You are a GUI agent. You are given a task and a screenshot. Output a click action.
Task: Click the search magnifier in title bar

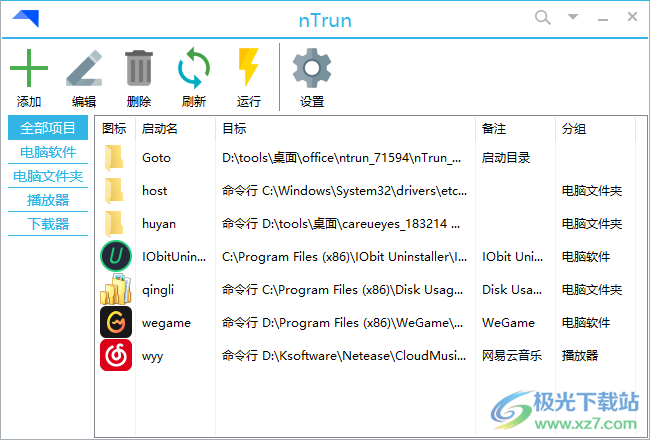tap(543, 17)
